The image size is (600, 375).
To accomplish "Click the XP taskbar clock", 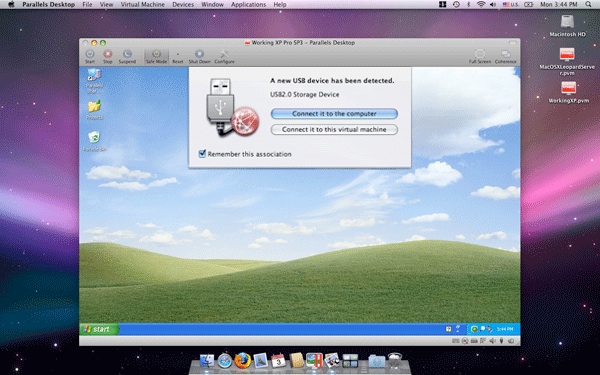I will point(505,329).
